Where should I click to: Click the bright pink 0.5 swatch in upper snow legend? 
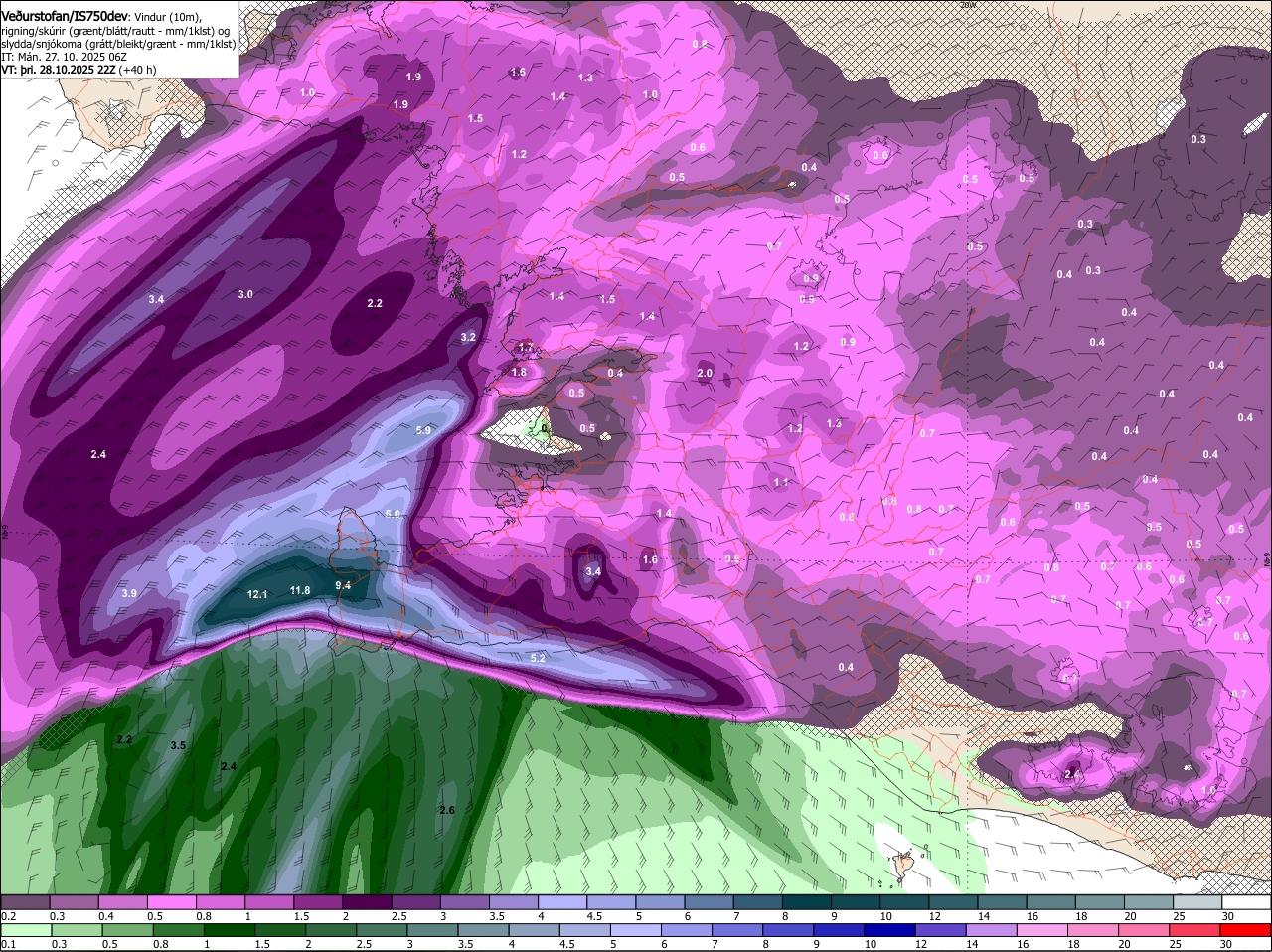tap(171, 901)
